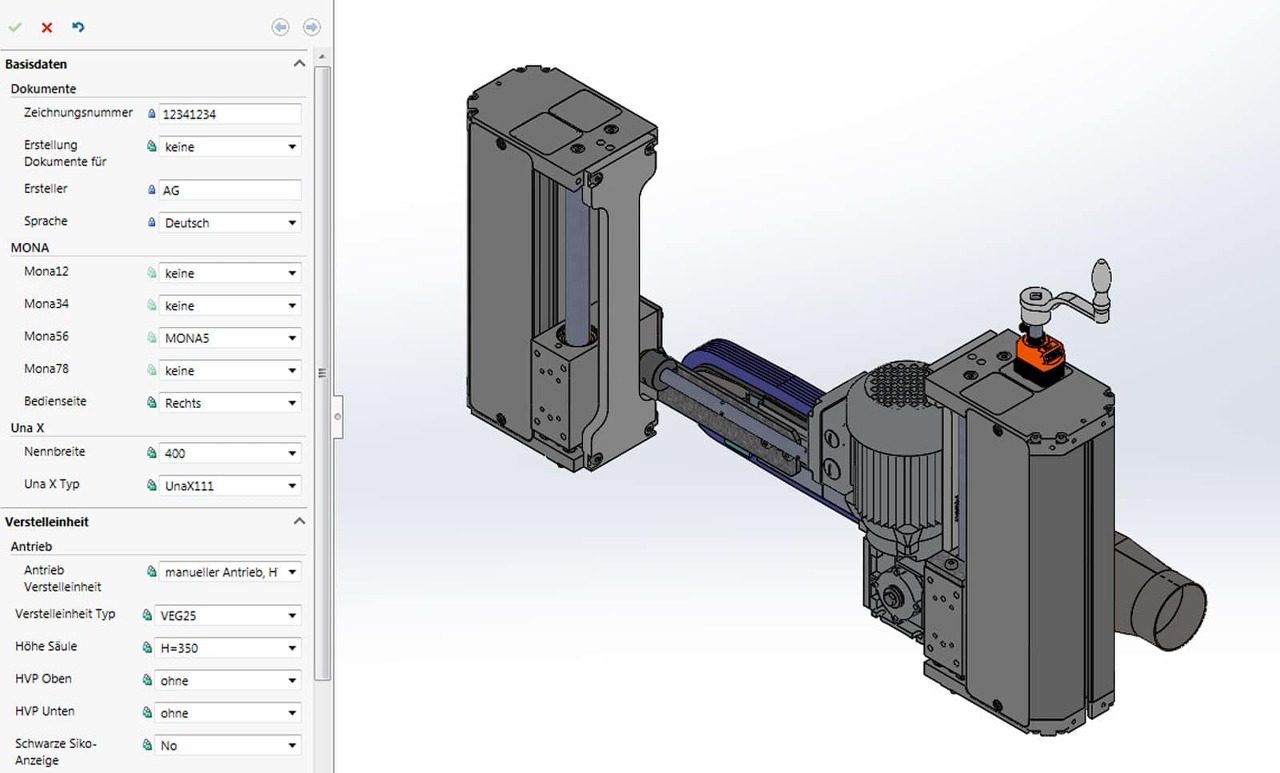Screen dimensions: 1280x773
Task: Click lock icon beside HVP Oben
Action: click(x=148, y=680)
